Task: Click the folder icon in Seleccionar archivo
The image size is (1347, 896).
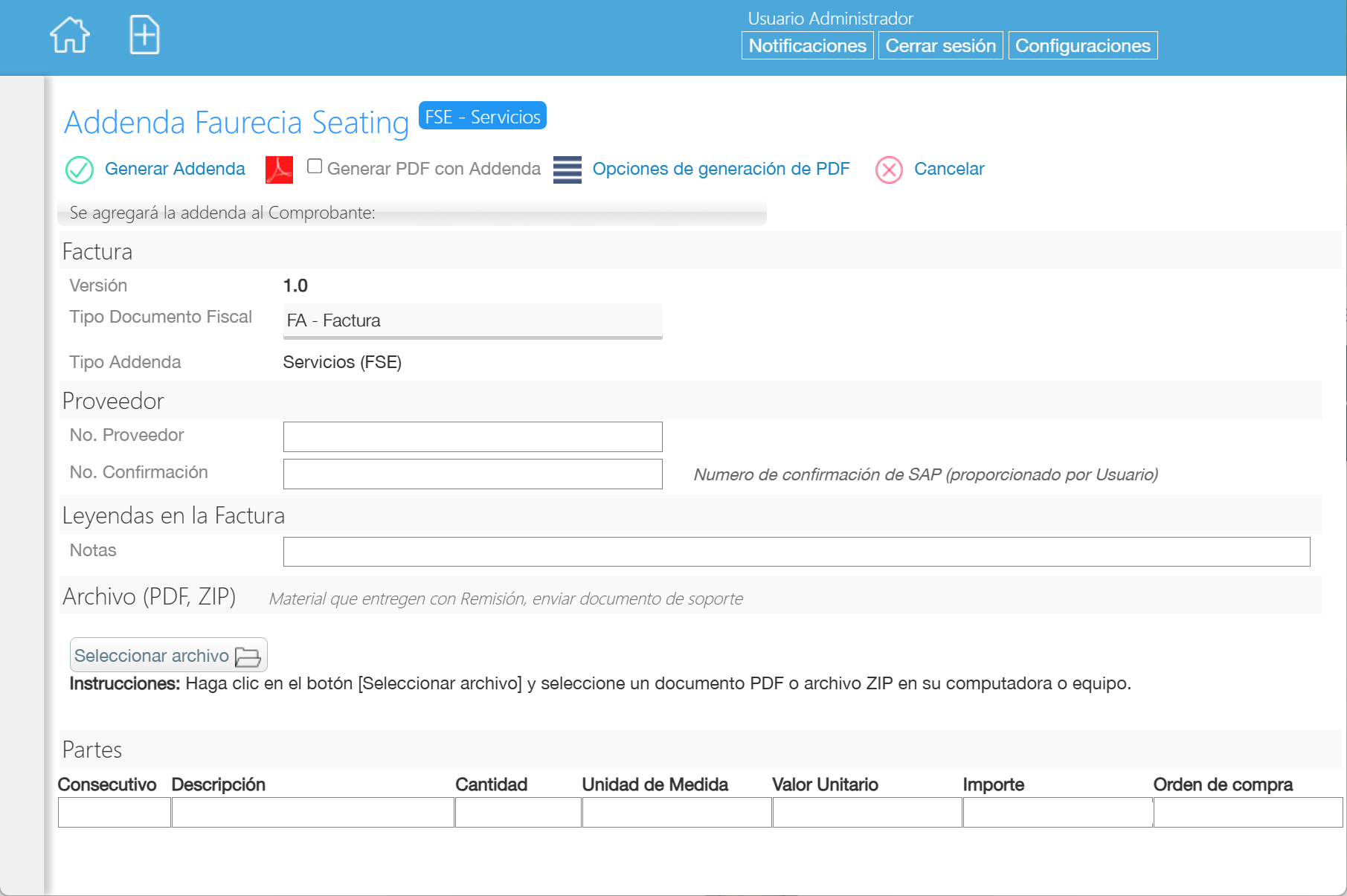Action: (x=248, y=657)
